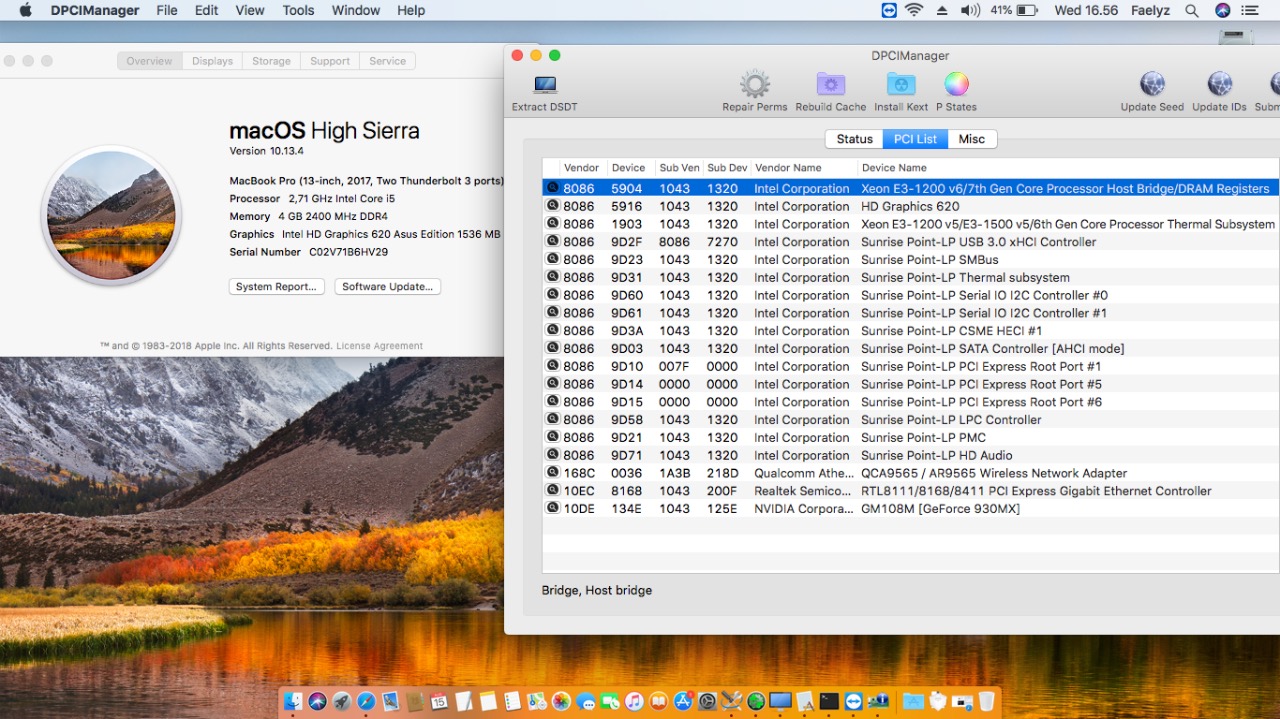Click the Faelyz user name in menu bar
The image size is (1280, 719).
(x=1149, y=10)
